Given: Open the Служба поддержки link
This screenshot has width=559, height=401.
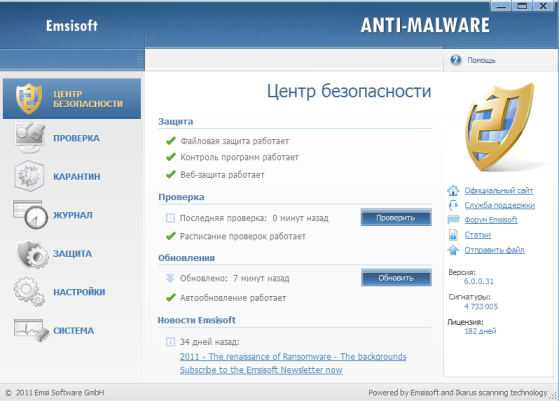Looking at the screenshot, I should [499, 205].
